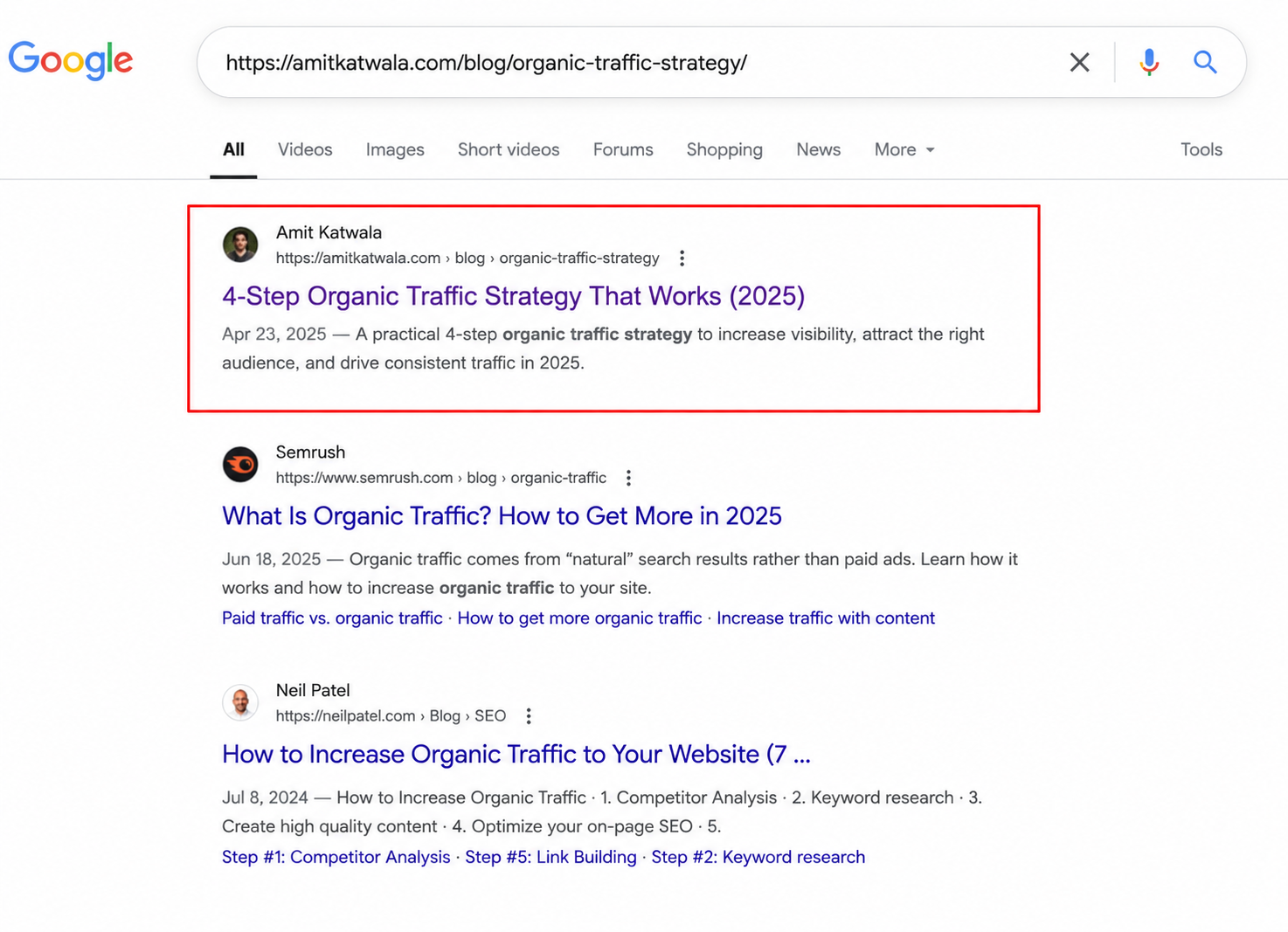Open Amit Katwala result's three-dot menu
Image resolution: width=1288 pixels, height=932 pixels.
pos(682,258)
